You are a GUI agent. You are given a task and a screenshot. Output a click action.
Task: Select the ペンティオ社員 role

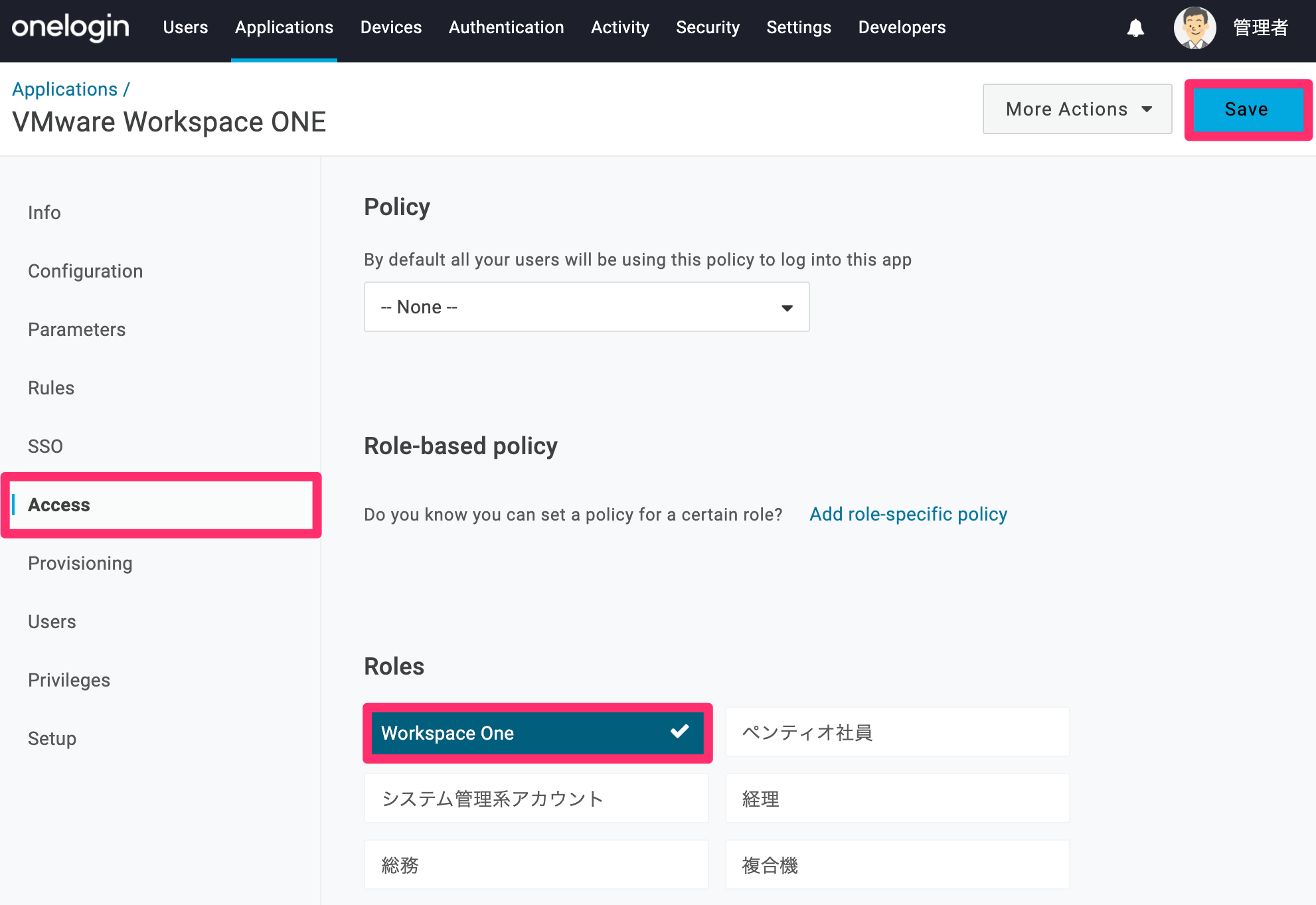tap(897, 732)
